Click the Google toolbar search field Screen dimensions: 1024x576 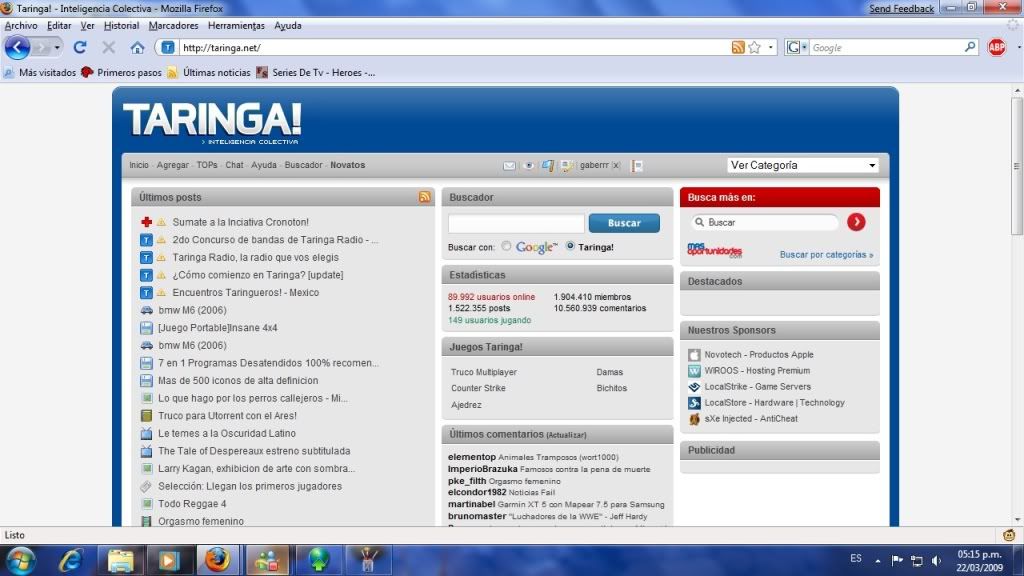tap(886, 48)
